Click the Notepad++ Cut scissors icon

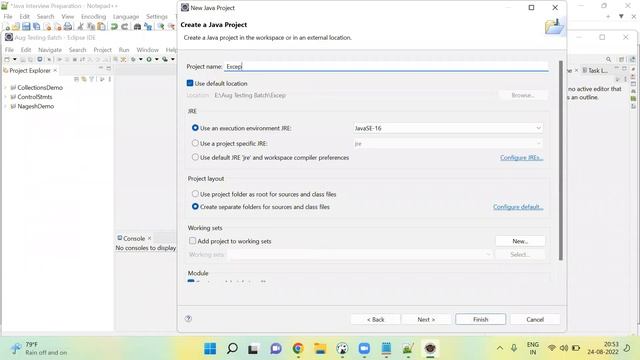pyautogui.click(x=80, y=27)
